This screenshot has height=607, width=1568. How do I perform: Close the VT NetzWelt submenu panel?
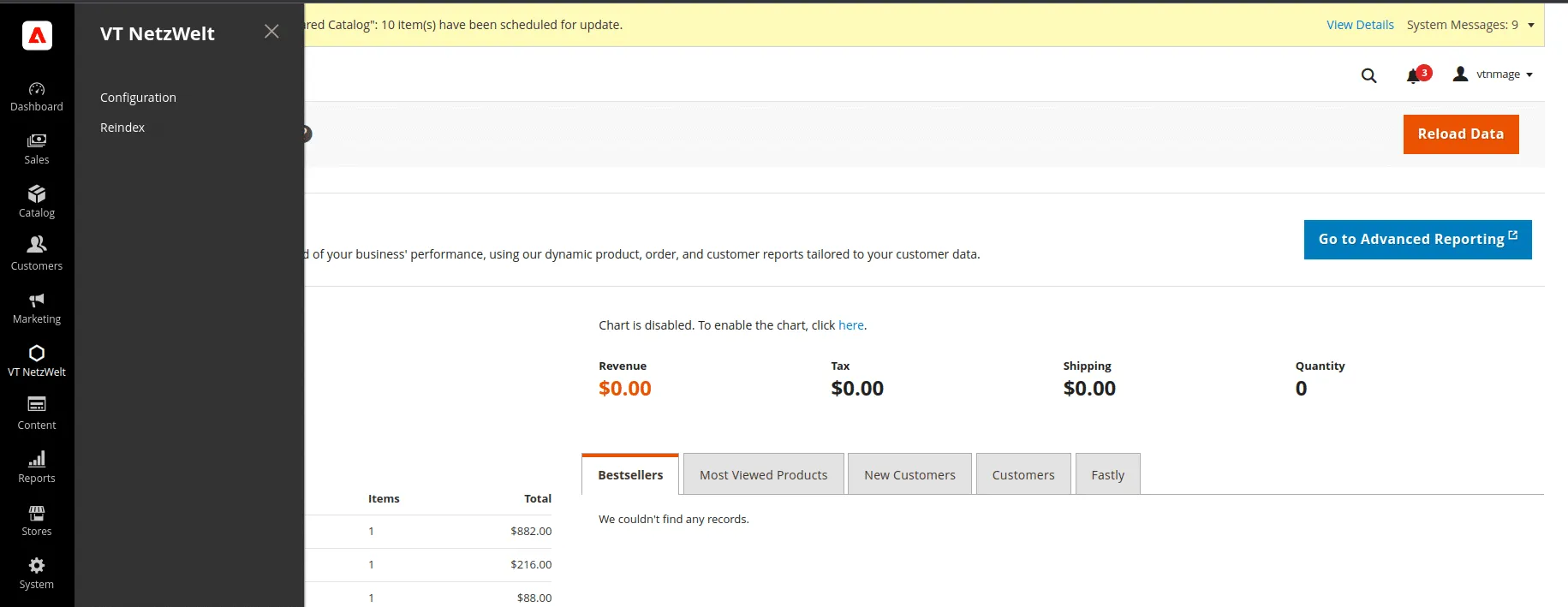coord(271,32)
